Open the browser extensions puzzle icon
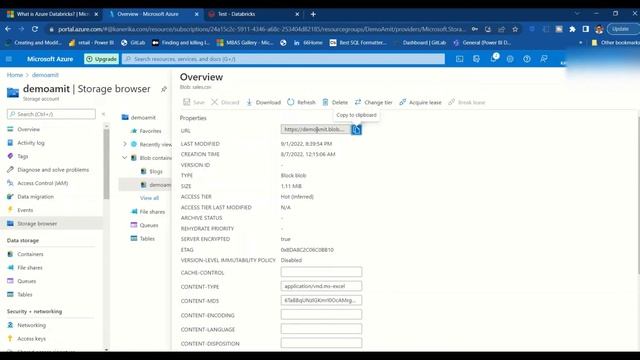Screen dimensions: 640x360 (x=572, y=29)
